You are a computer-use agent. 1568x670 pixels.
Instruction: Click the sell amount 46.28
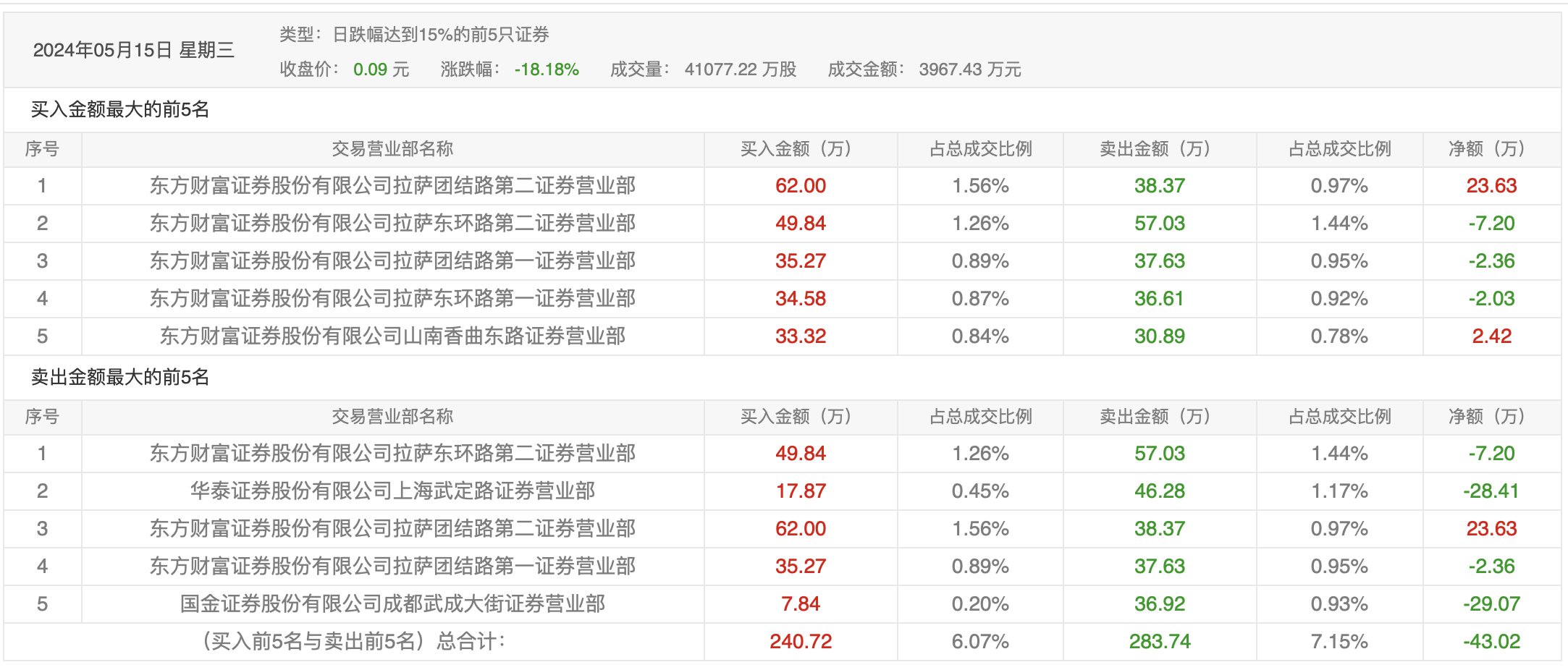[1159, 491]
